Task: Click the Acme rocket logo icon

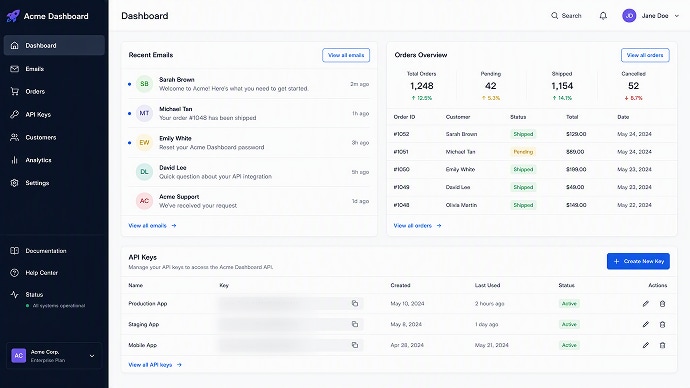Action: pos(13,16)
